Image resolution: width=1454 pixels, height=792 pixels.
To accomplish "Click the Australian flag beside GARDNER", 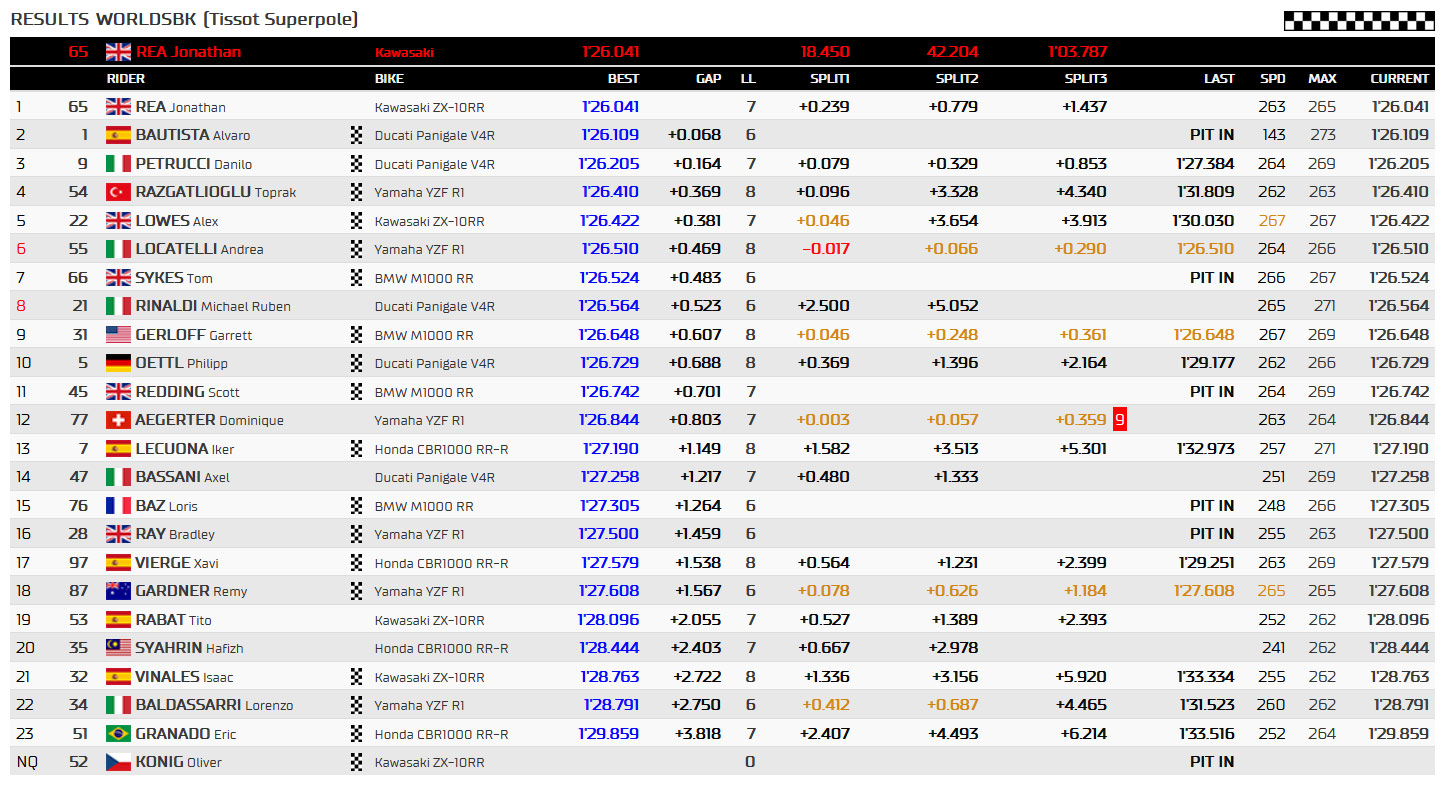I will [118, 591].
